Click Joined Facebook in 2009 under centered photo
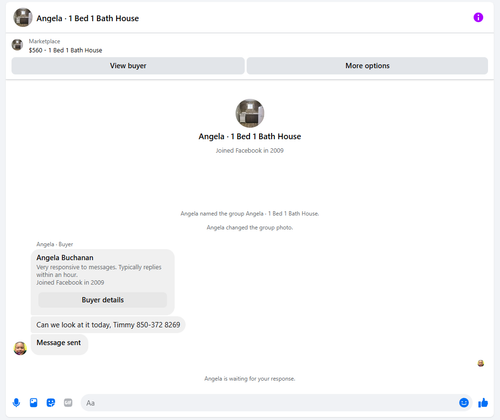Image resolution: width=500 pixels, height=420 pixels. coord(250,151)
